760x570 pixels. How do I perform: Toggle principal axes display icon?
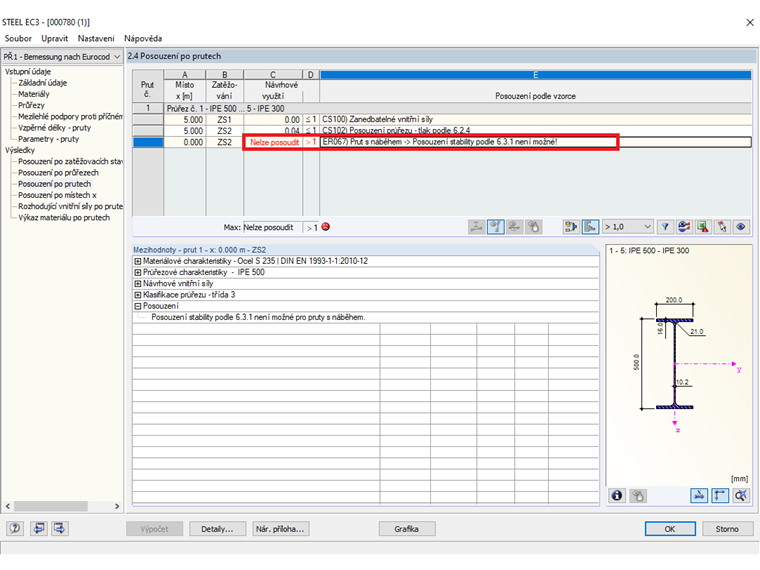(x=720, y=495)
